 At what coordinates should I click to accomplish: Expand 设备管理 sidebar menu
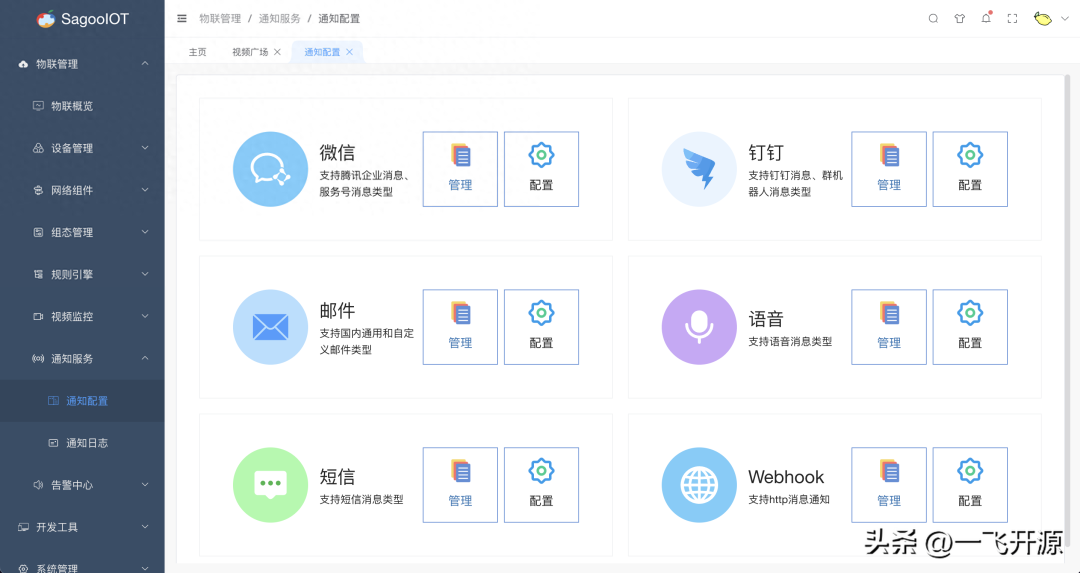click(x=82, y=148)
